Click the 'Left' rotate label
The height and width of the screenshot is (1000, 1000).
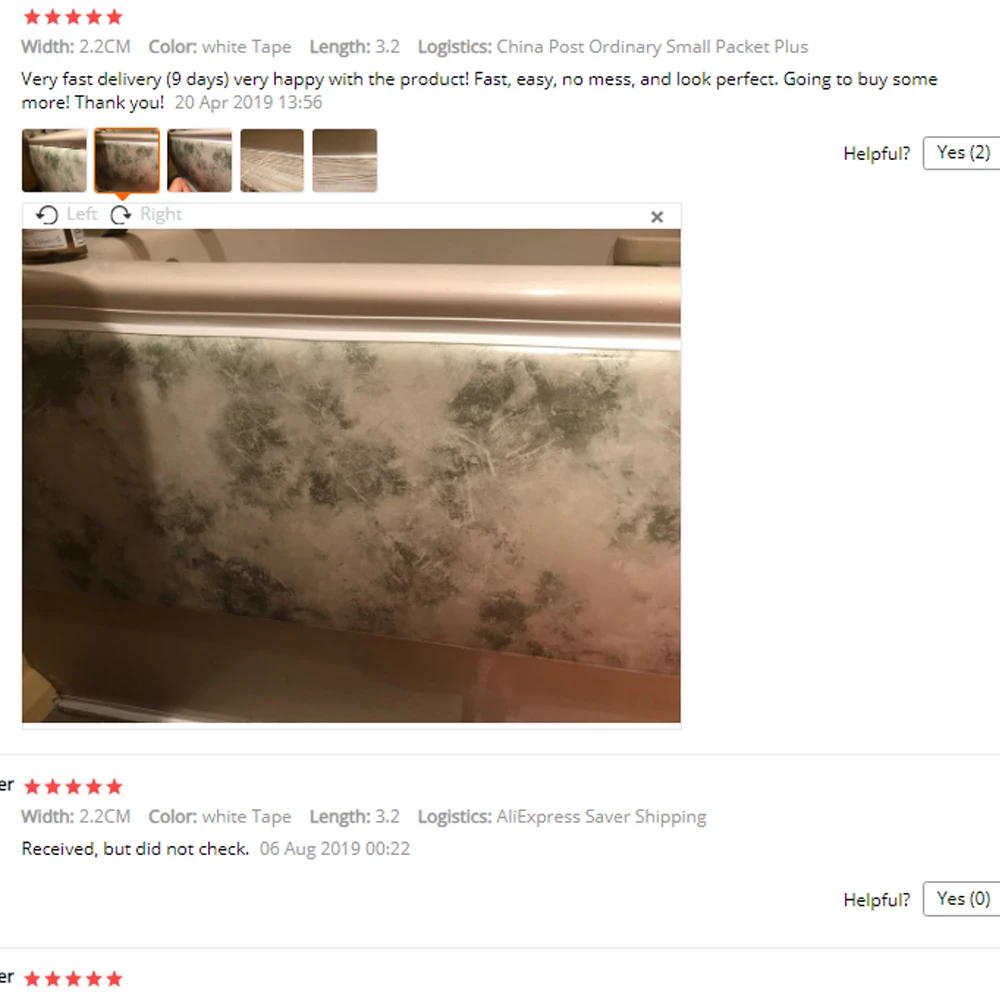pos(82,214)
